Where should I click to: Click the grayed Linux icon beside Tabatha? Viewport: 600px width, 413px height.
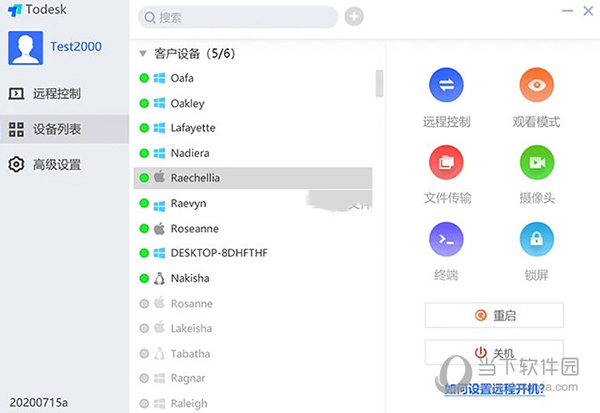coord(159,353)
